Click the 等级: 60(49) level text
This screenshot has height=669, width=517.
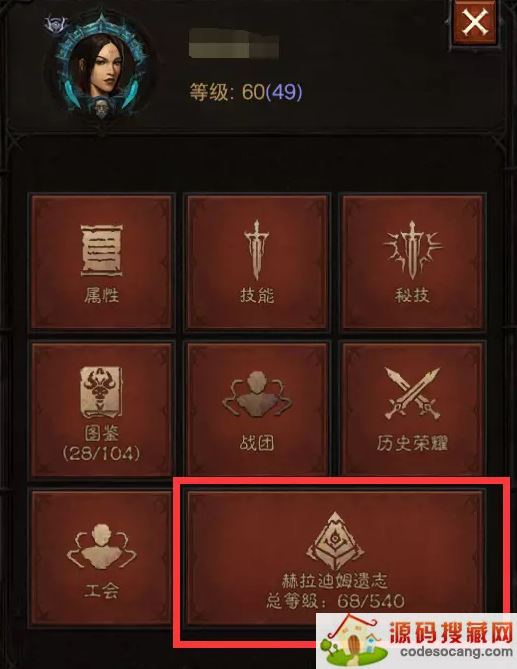pyautogui.click(x=246, y=91)
